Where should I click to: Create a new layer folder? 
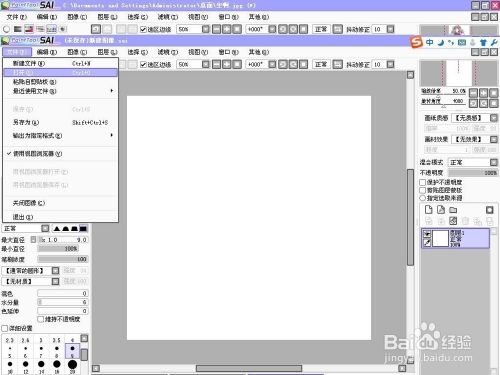click(x=453, y=210)
